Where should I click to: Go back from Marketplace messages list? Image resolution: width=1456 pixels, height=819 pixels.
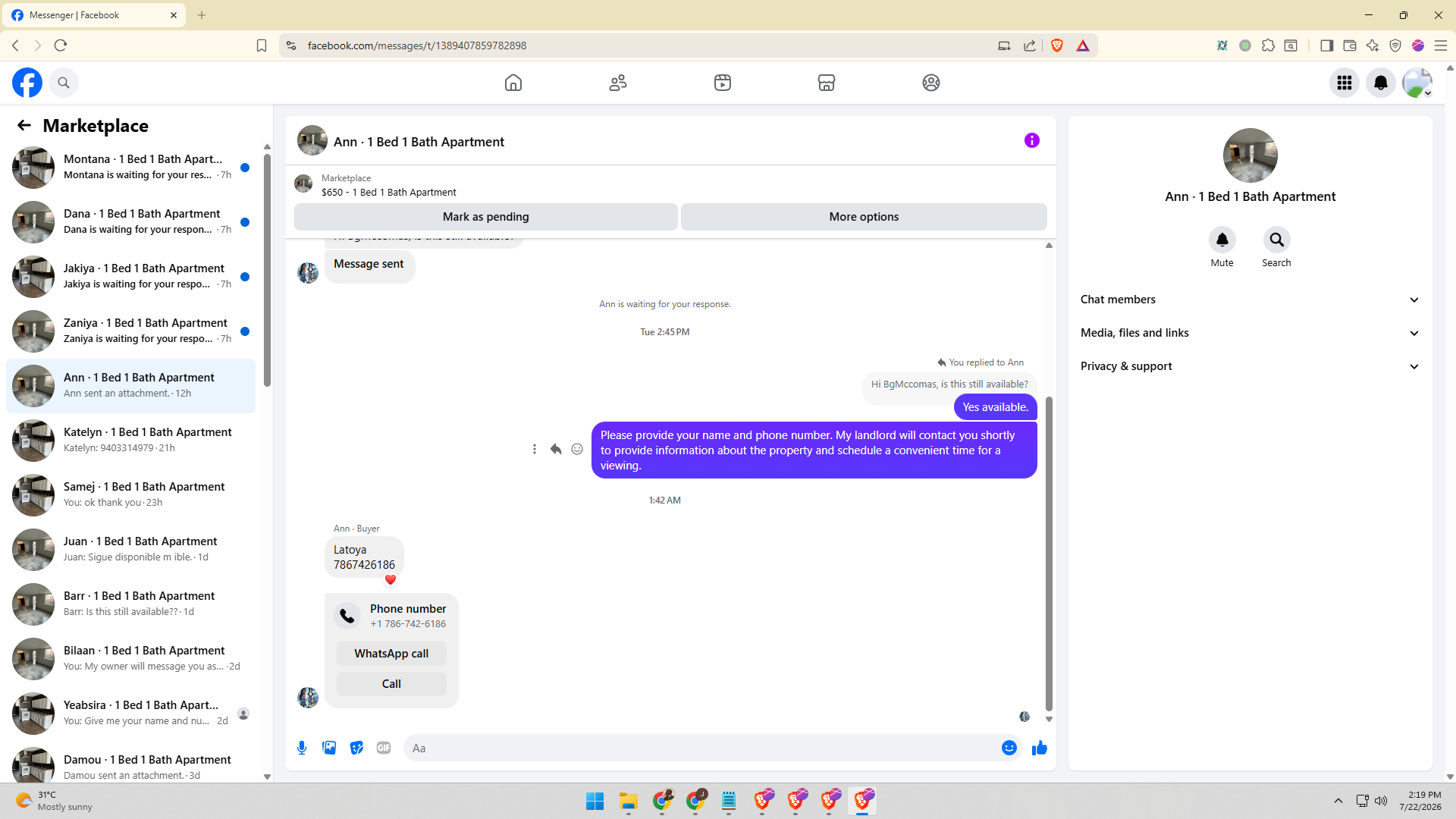(24, 125)
